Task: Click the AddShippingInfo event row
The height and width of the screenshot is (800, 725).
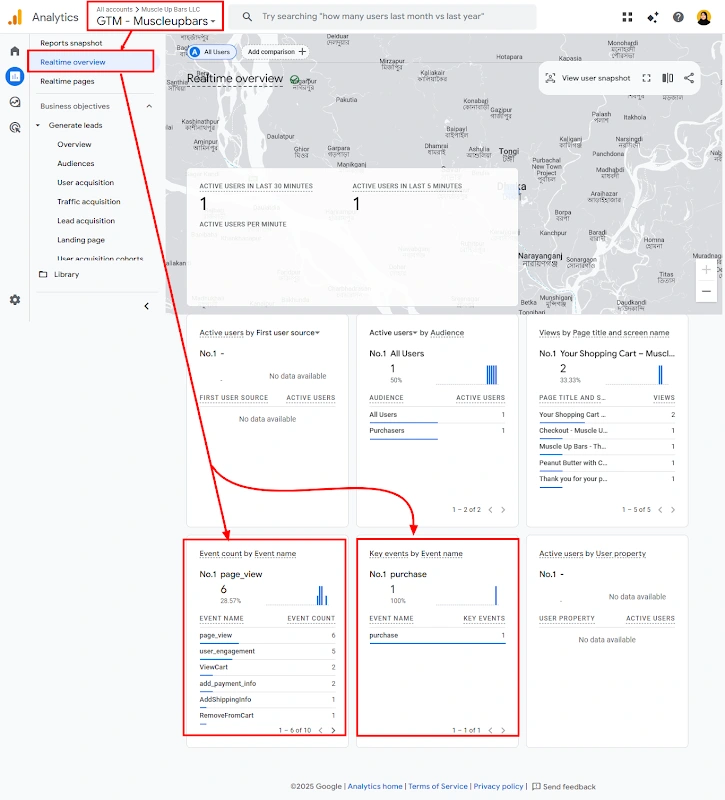Action: (267, 699)
